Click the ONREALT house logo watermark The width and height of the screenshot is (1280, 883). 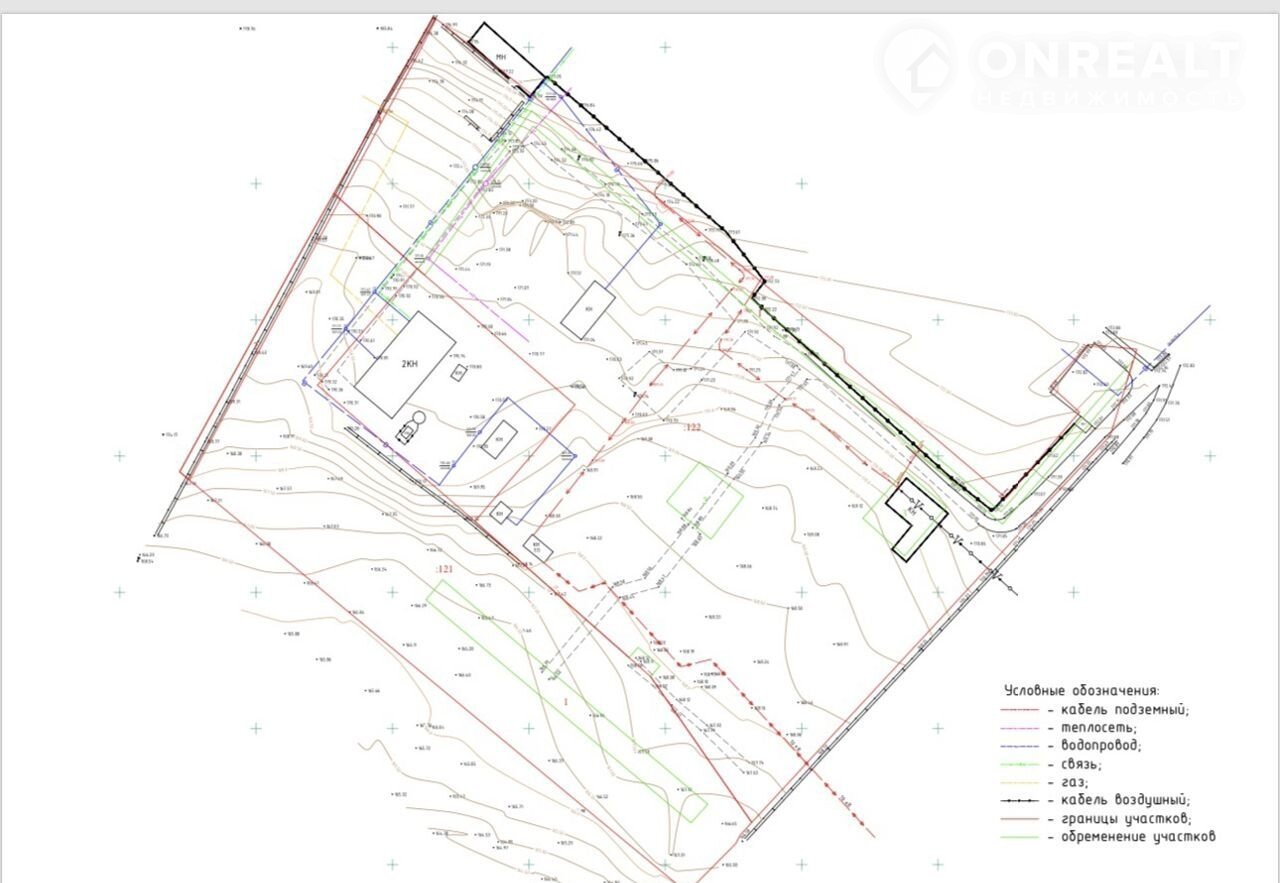pos(918,66)
